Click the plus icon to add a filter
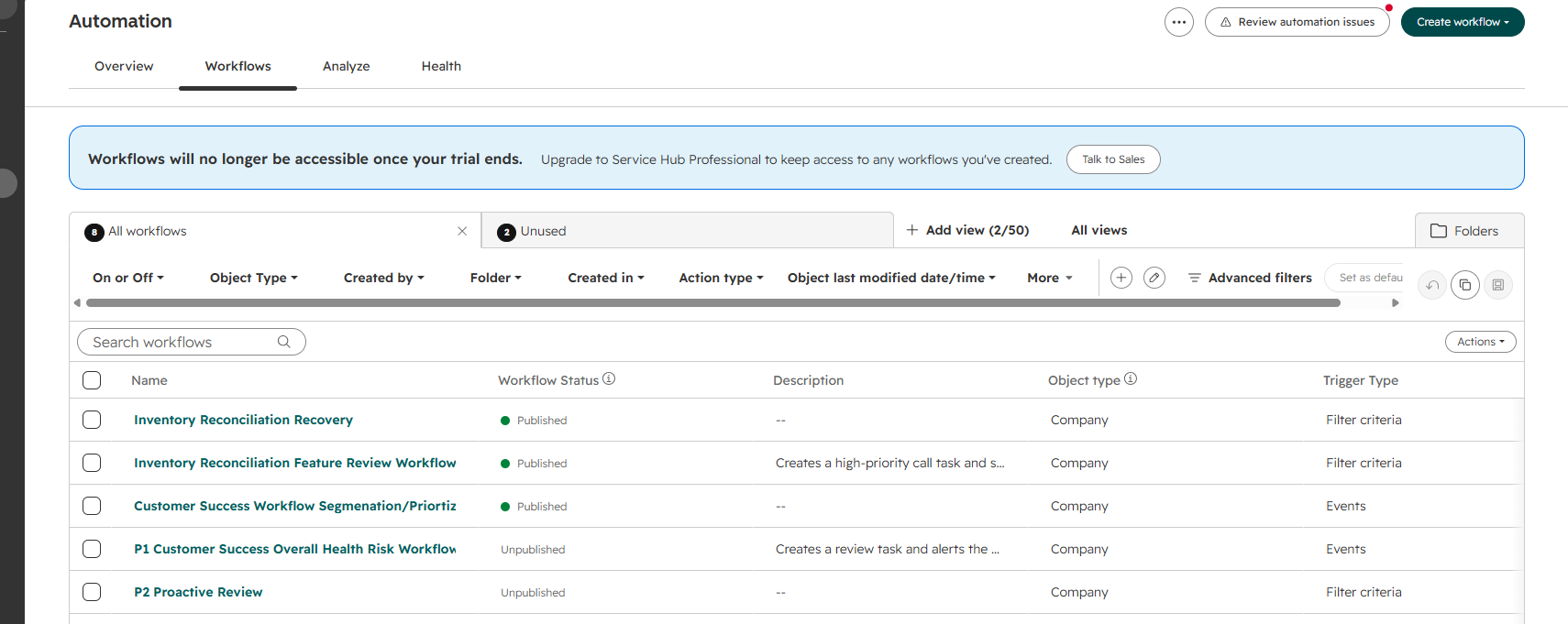The height and width of the screenshot is (624, 1568). tap(1121, 278)
